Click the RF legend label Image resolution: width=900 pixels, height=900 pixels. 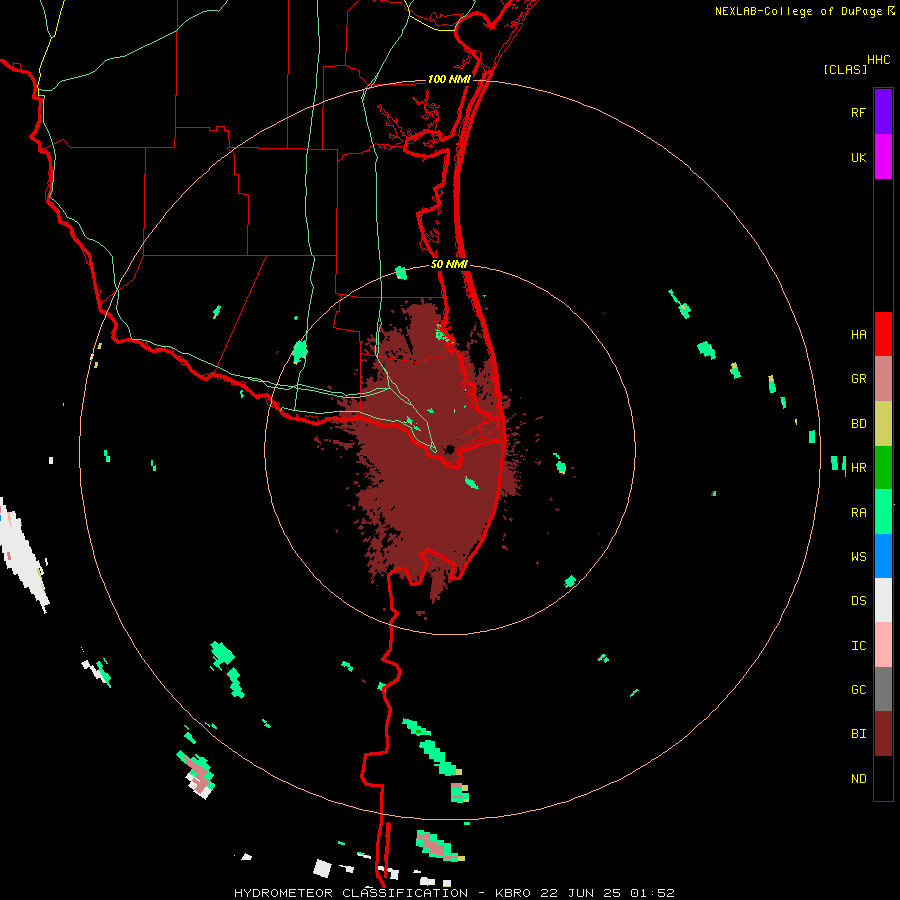[x=858, y=112]
